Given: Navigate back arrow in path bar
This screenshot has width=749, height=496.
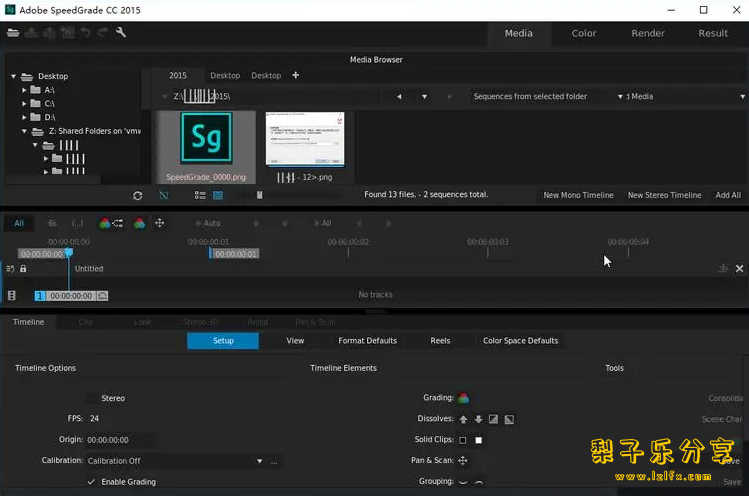Looking at the screenshot, I should tap(399, 97).
